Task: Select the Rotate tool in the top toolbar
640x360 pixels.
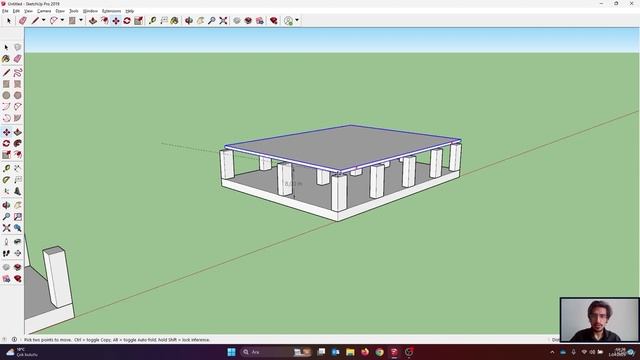Action: pyautogui.click(x=127, y=20)
